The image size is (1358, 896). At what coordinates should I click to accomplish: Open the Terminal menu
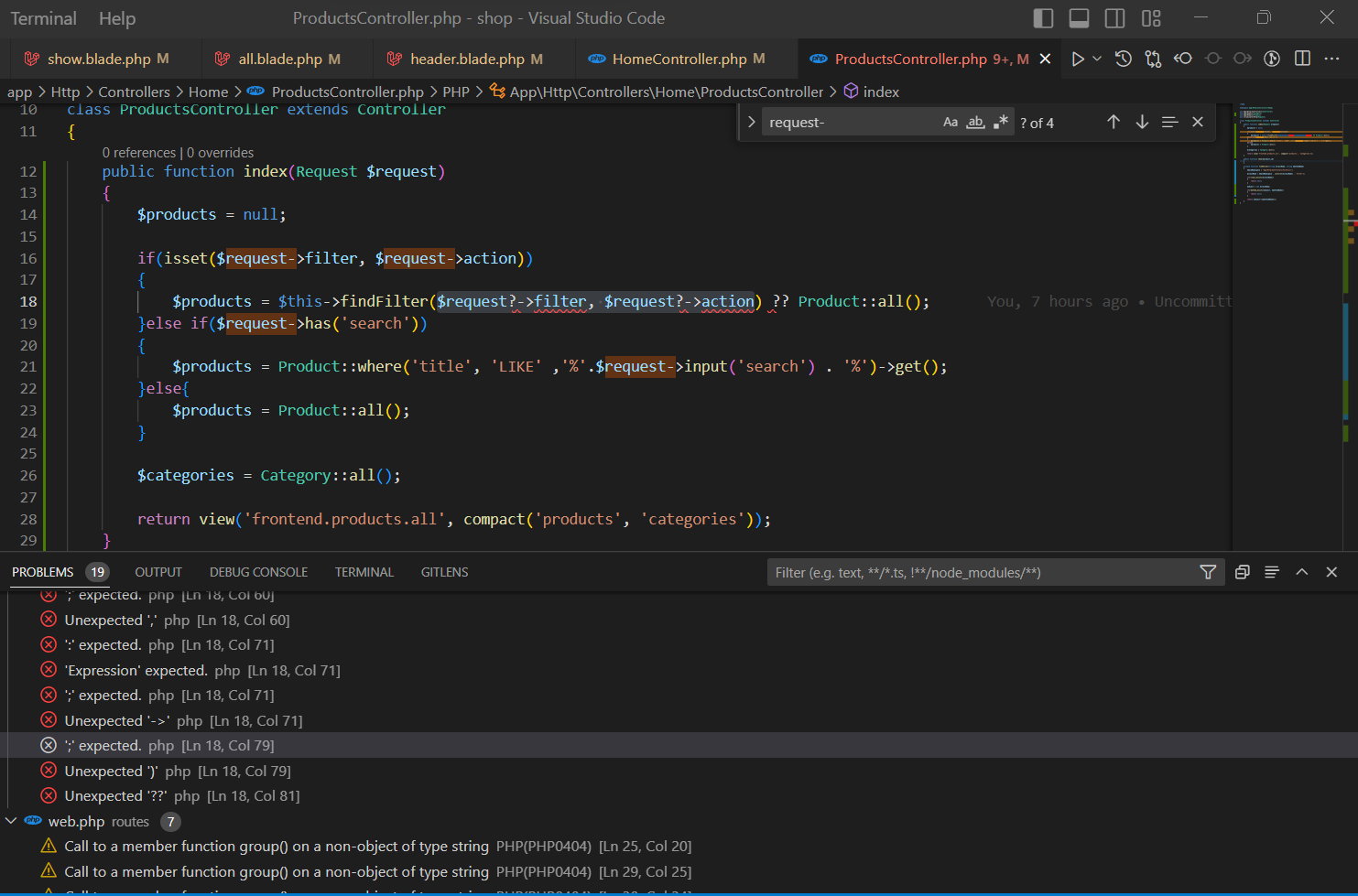pos(42,17)
